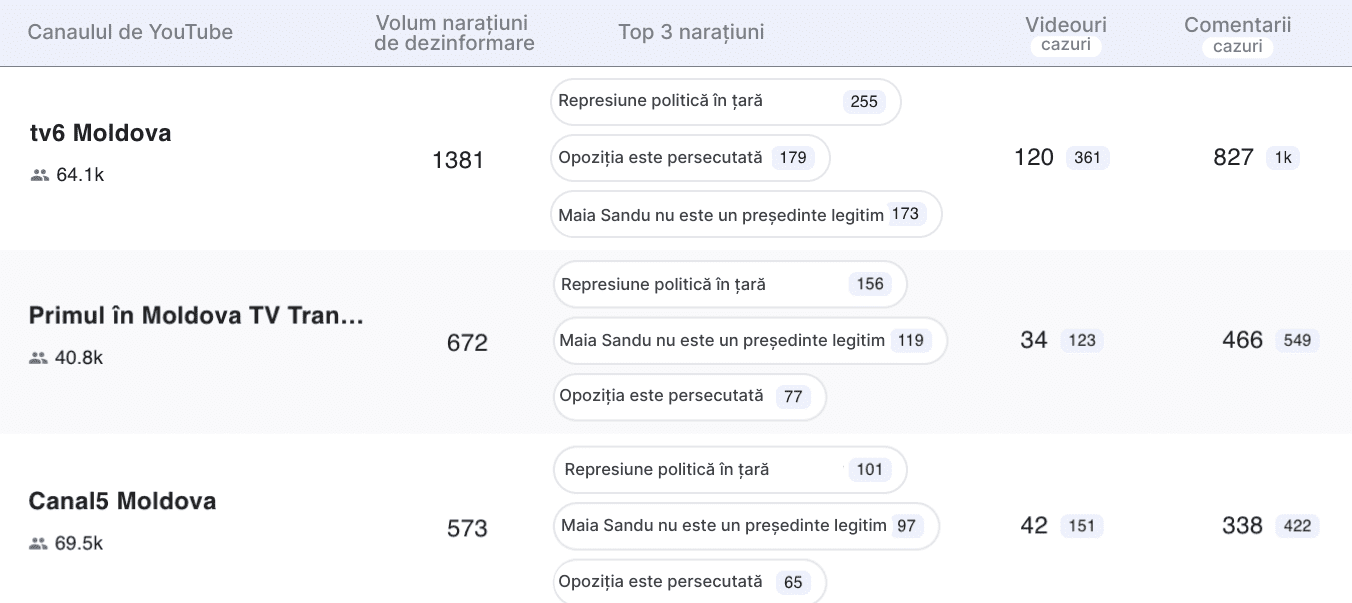
Task: Open the Canal5 Moldova channel
Action: coord(122,501)
